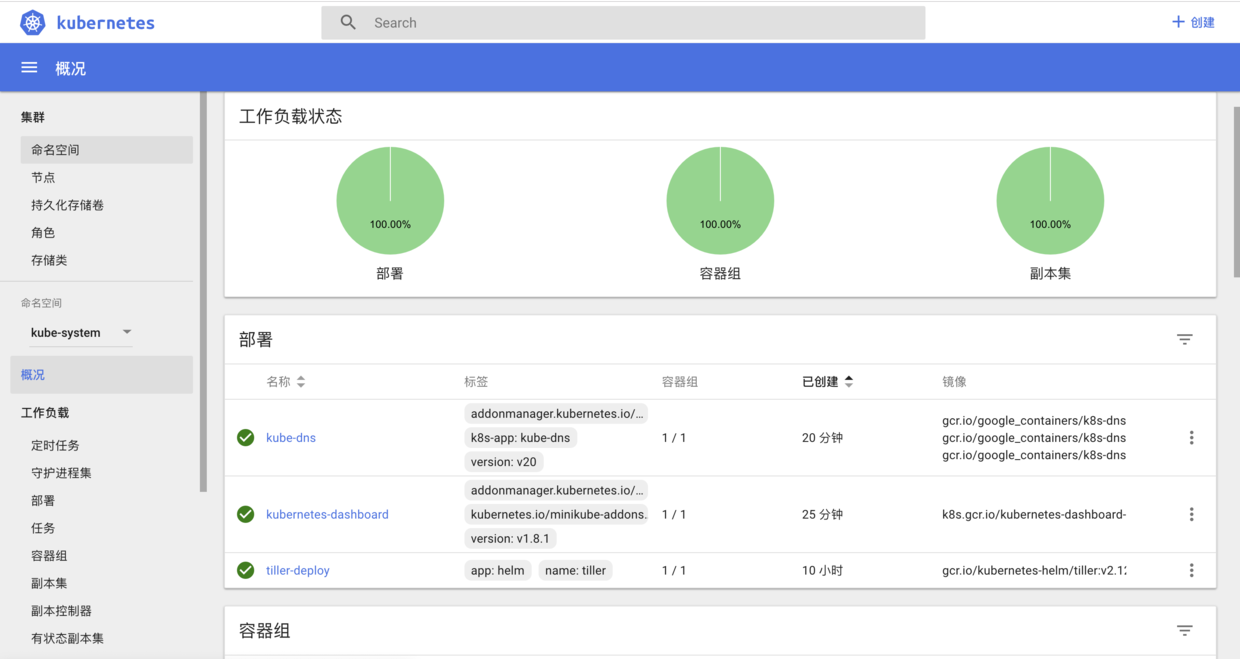Click the k8s.gcr.io/kubernetes-dashboard image text
Screen dimensions: 1240x659
[x=1034, y=514]
